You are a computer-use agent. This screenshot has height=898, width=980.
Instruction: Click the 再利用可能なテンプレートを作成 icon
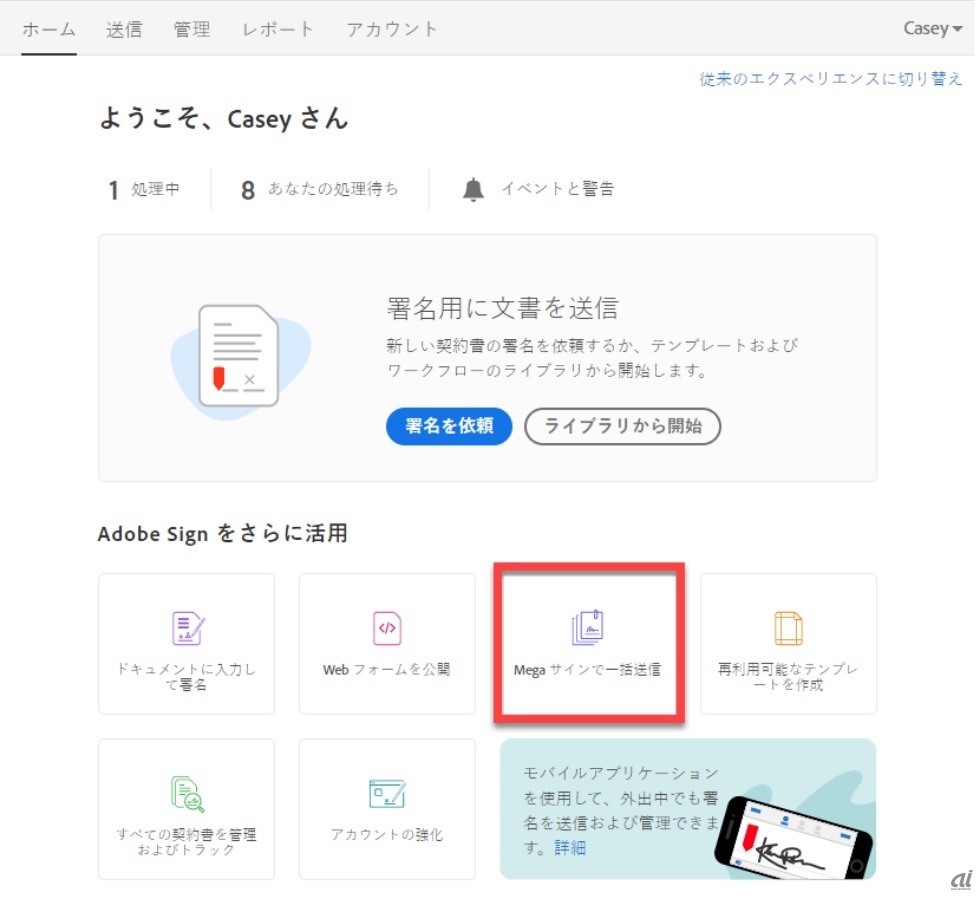788,628
